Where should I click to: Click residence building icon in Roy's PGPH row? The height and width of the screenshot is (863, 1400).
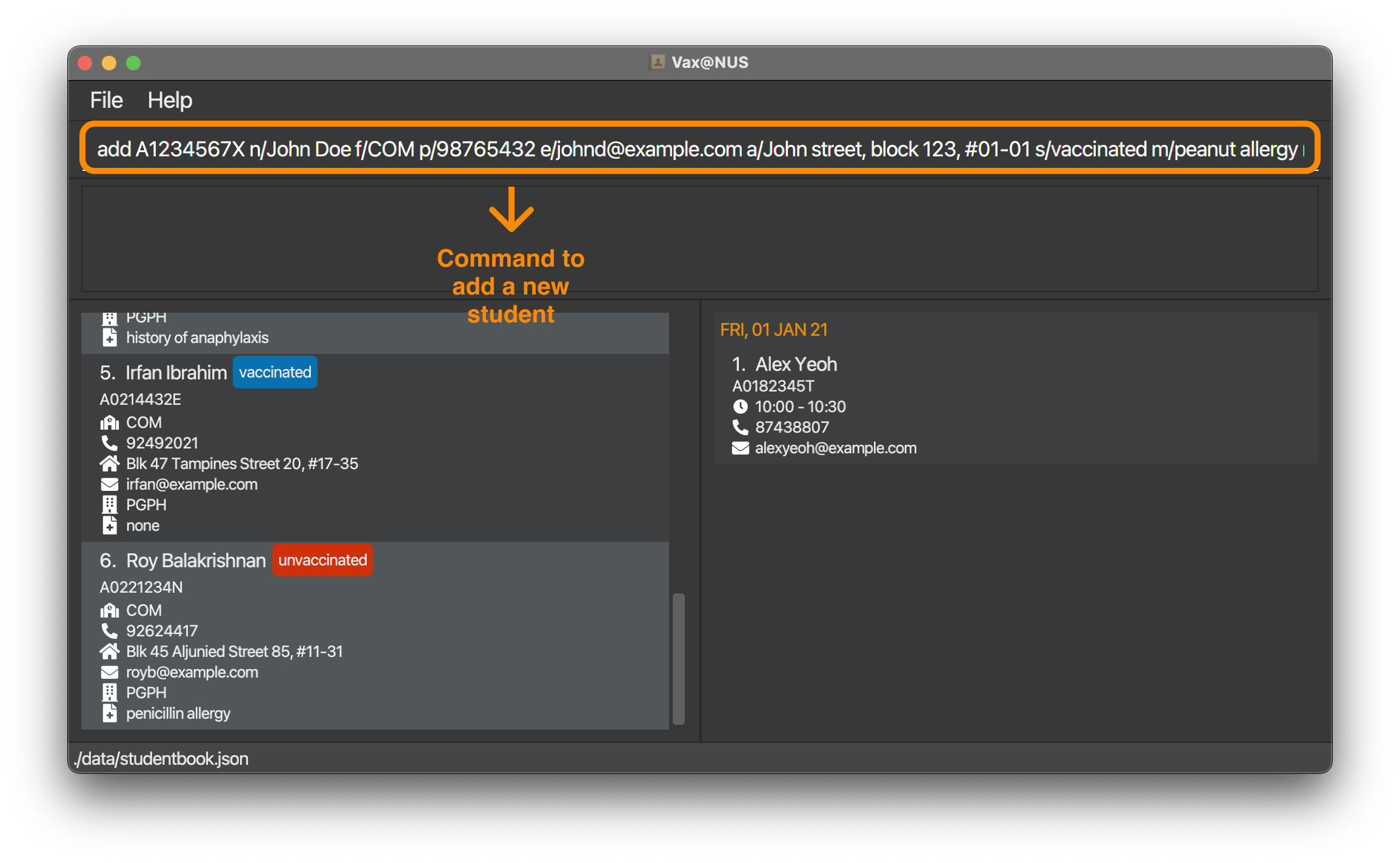(x=109, y=693)
